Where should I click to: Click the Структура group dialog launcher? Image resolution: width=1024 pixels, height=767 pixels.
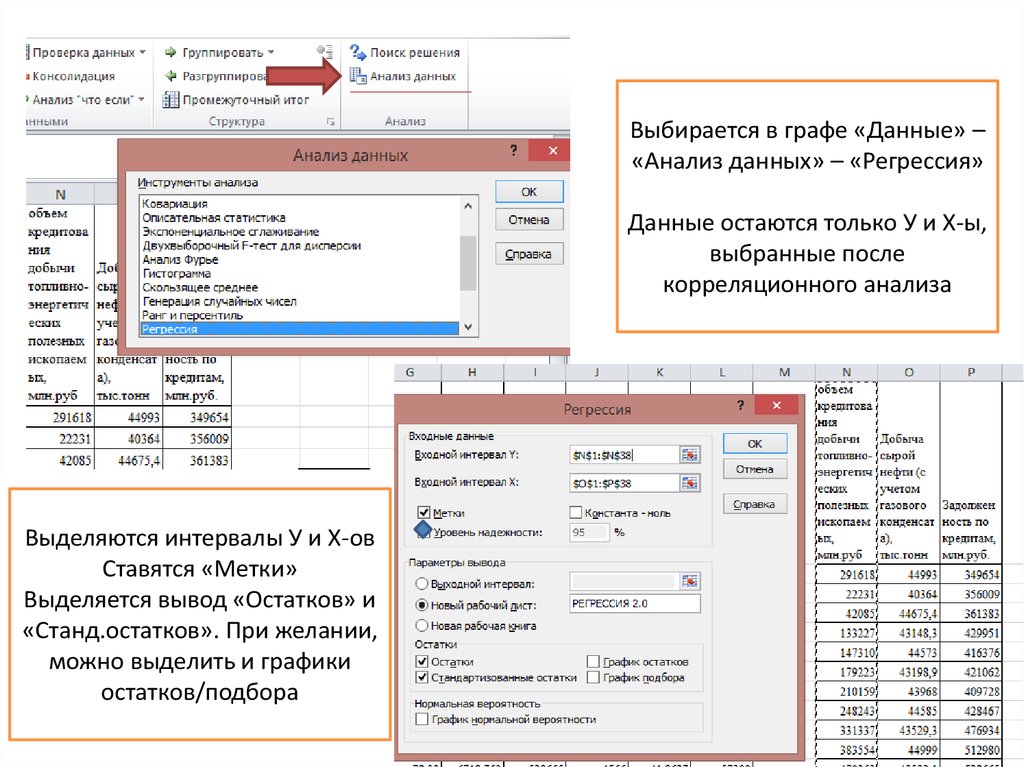click(330, 122)
